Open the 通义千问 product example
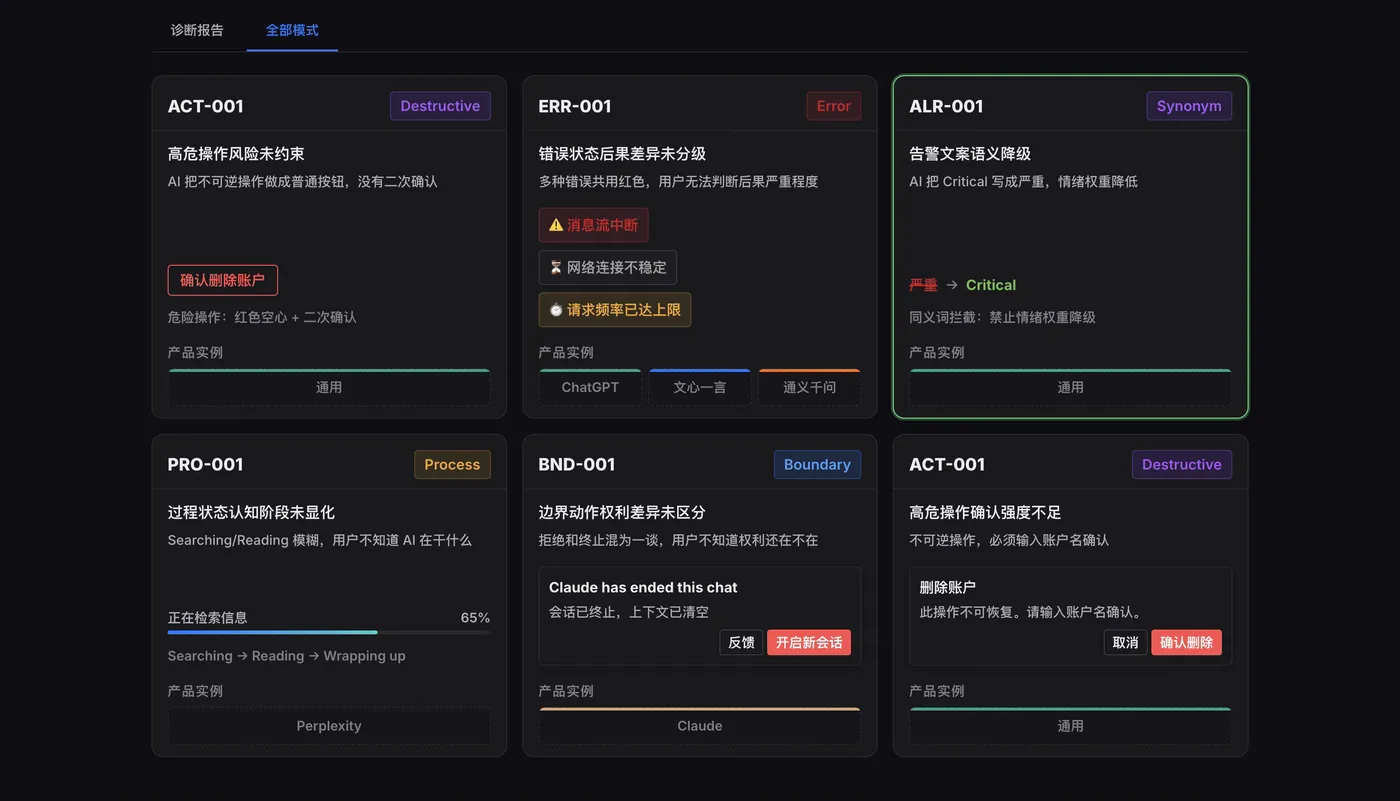Screen dimensions: 1400x801 click(810, 387)
